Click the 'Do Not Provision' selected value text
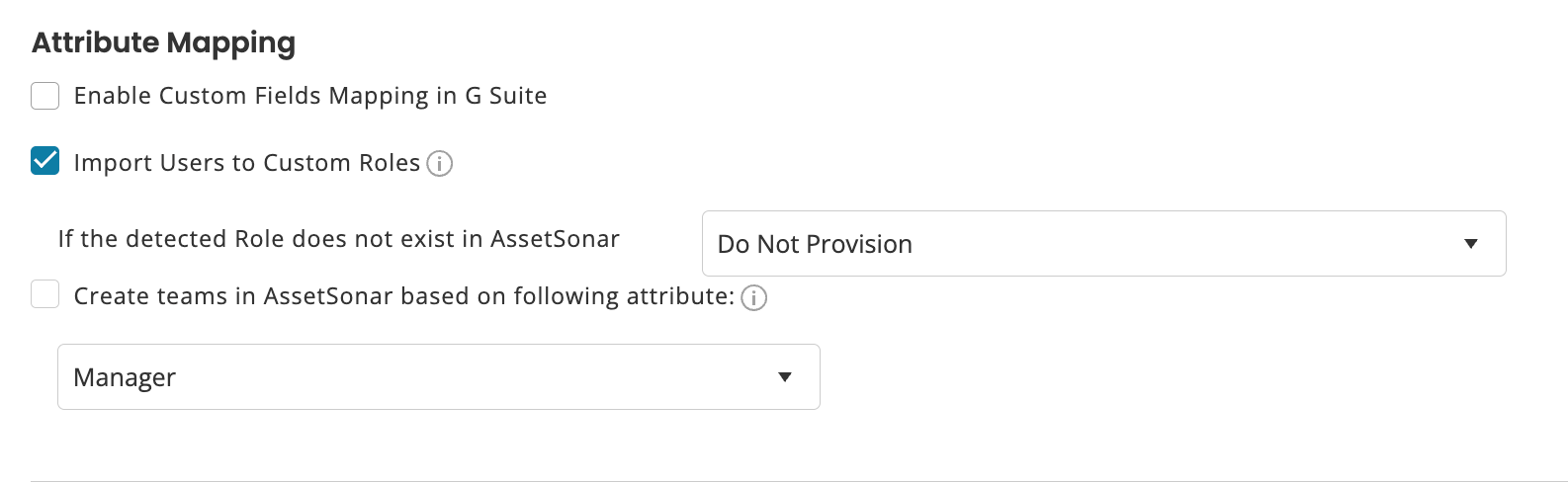The height and width of the screenshot is (482, 1568). click(815, 244)
